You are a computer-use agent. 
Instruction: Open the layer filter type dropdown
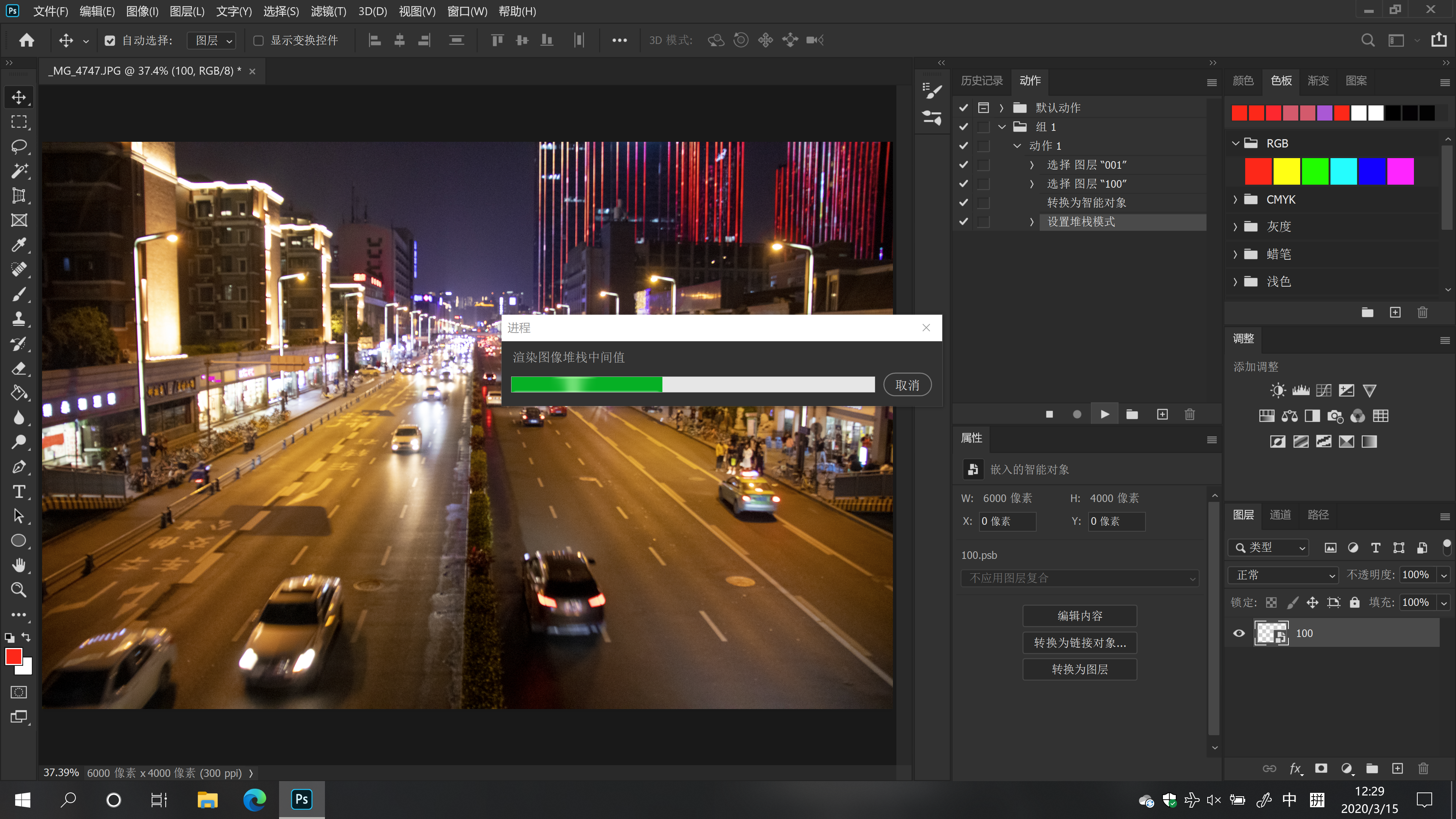pyautogui.click(x=1268, y=547)
